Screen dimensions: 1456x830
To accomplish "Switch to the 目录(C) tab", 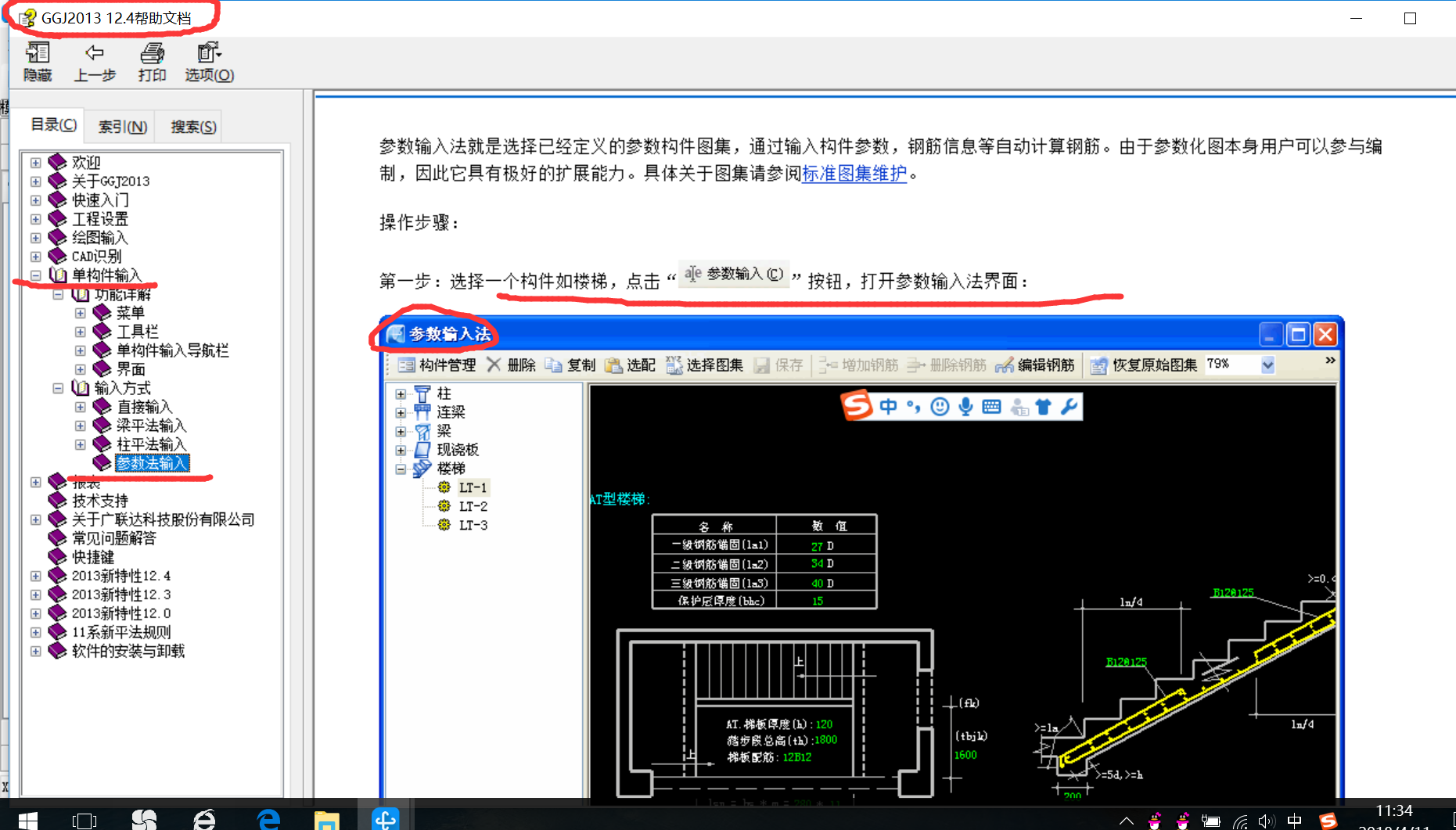I will 53,125.
